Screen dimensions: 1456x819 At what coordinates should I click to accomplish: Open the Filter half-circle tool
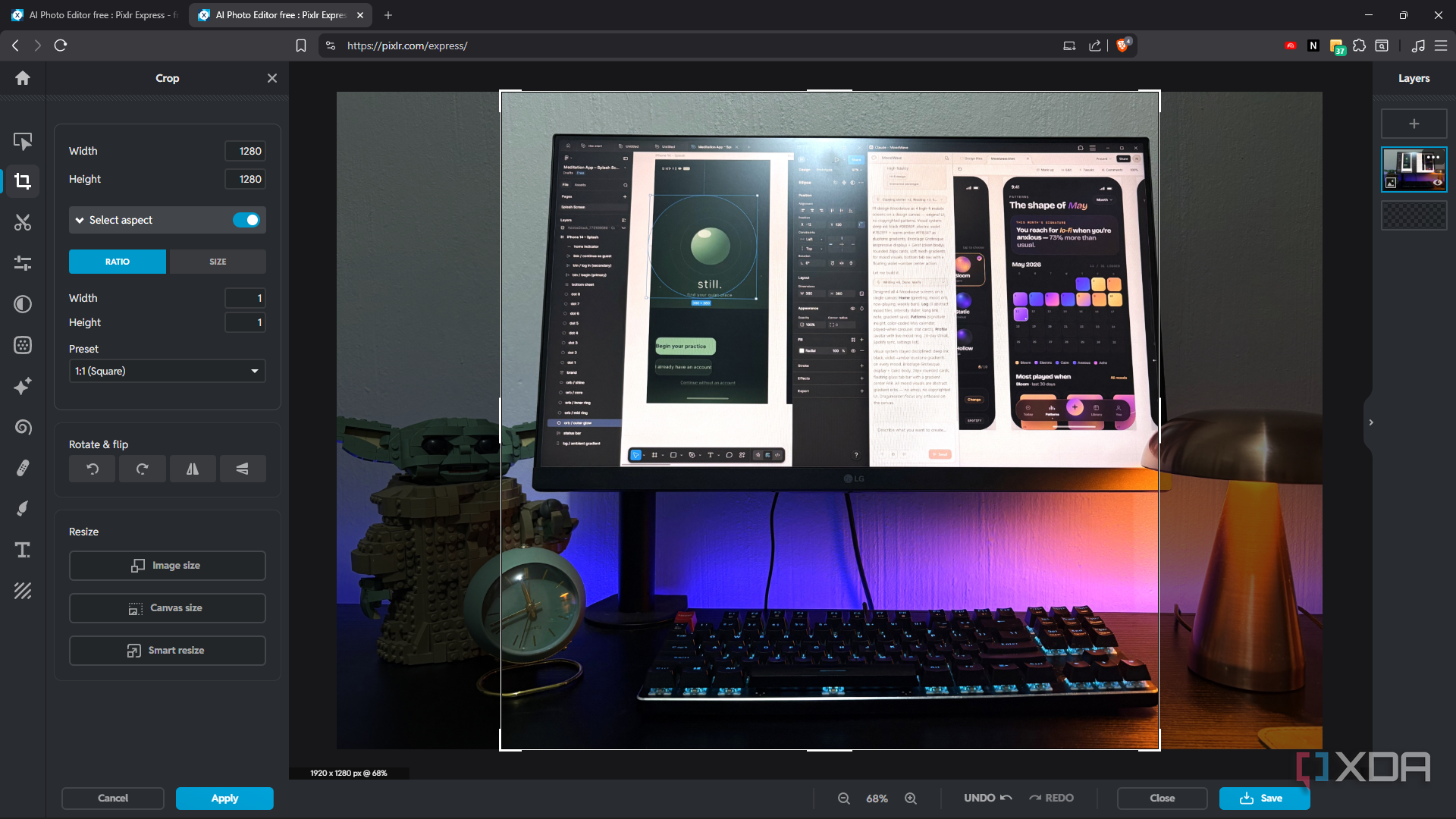pos(23,304)
